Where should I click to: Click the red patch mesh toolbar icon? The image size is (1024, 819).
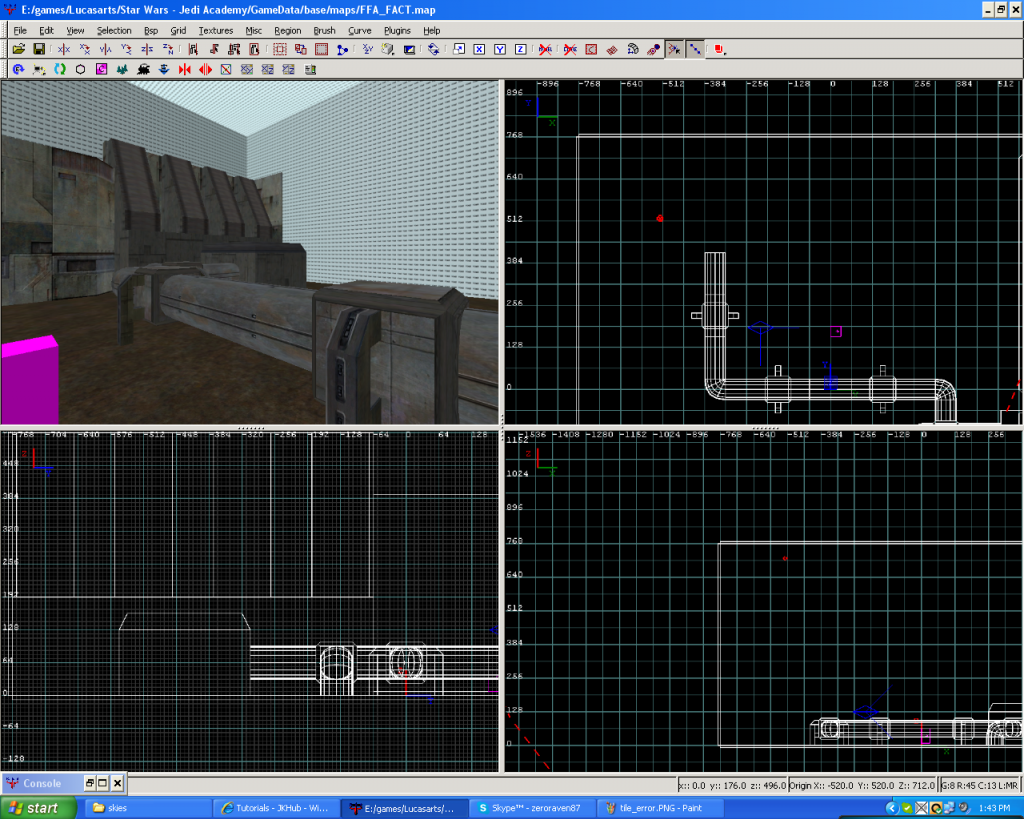(612, 49)
